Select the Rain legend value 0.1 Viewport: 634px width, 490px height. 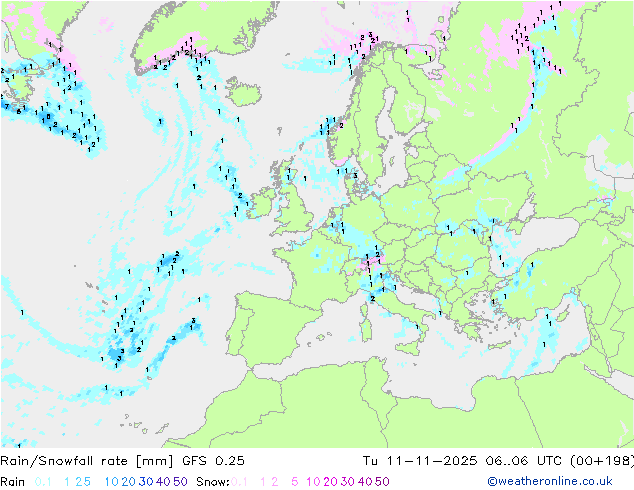(x=43, y=482)
